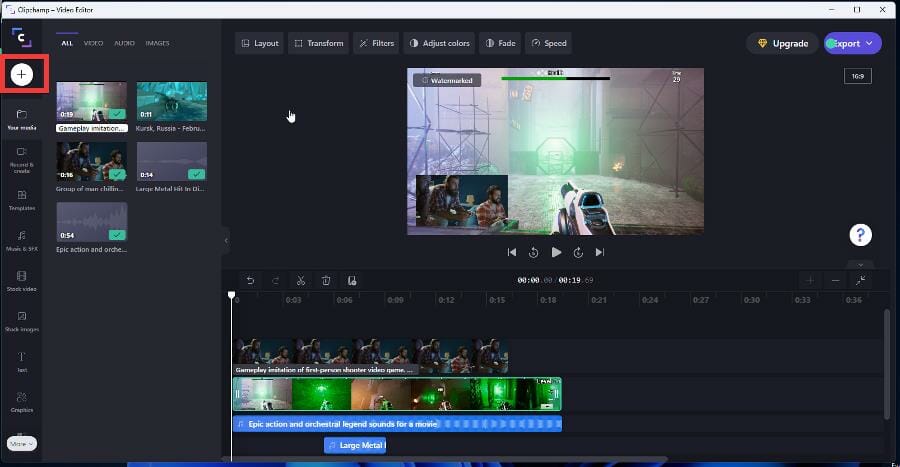Open Music & SFX sidebar section
The width and height of the screenshot is (900, 467).
tap(22, 241)
